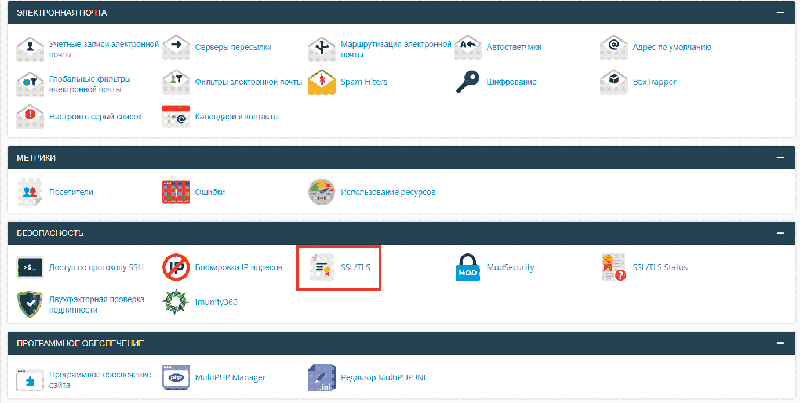Open the yellow Spam Filters envelope icon
The height and width of the screenshot is (403, 800).
click(322, 83)
